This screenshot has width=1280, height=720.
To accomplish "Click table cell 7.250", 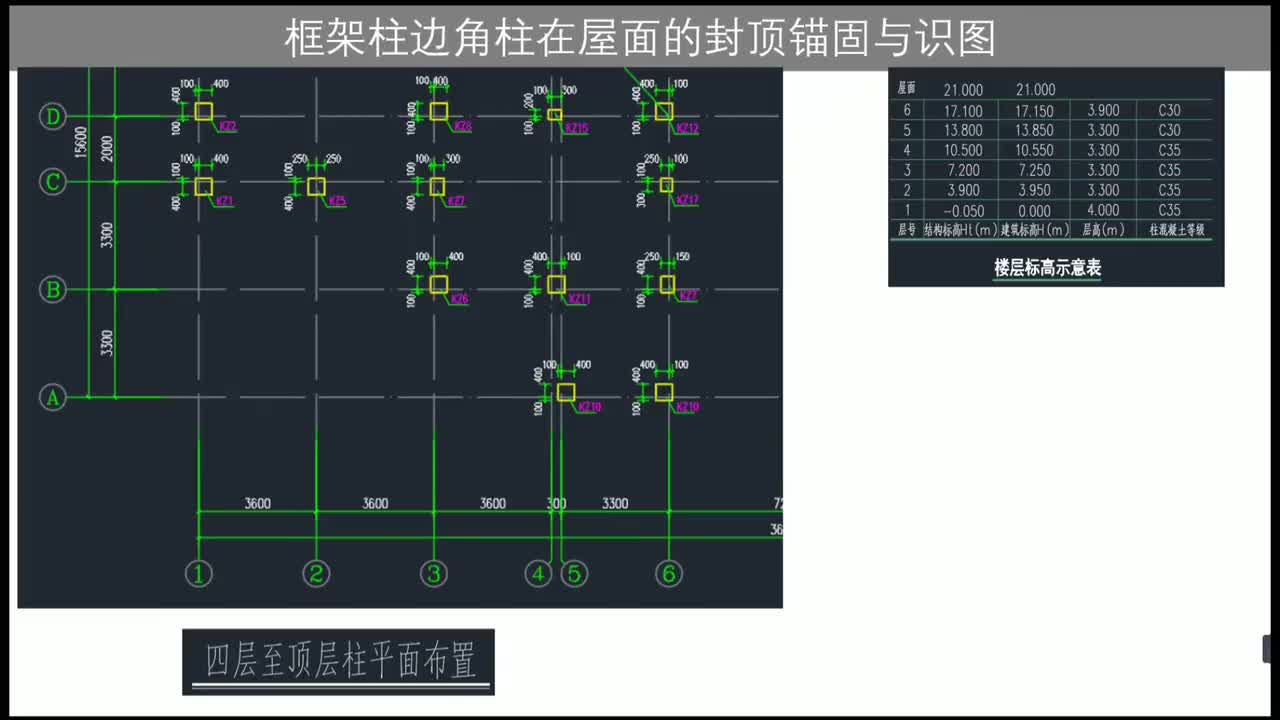I will pyautogui.click(x=1034, y=171).
